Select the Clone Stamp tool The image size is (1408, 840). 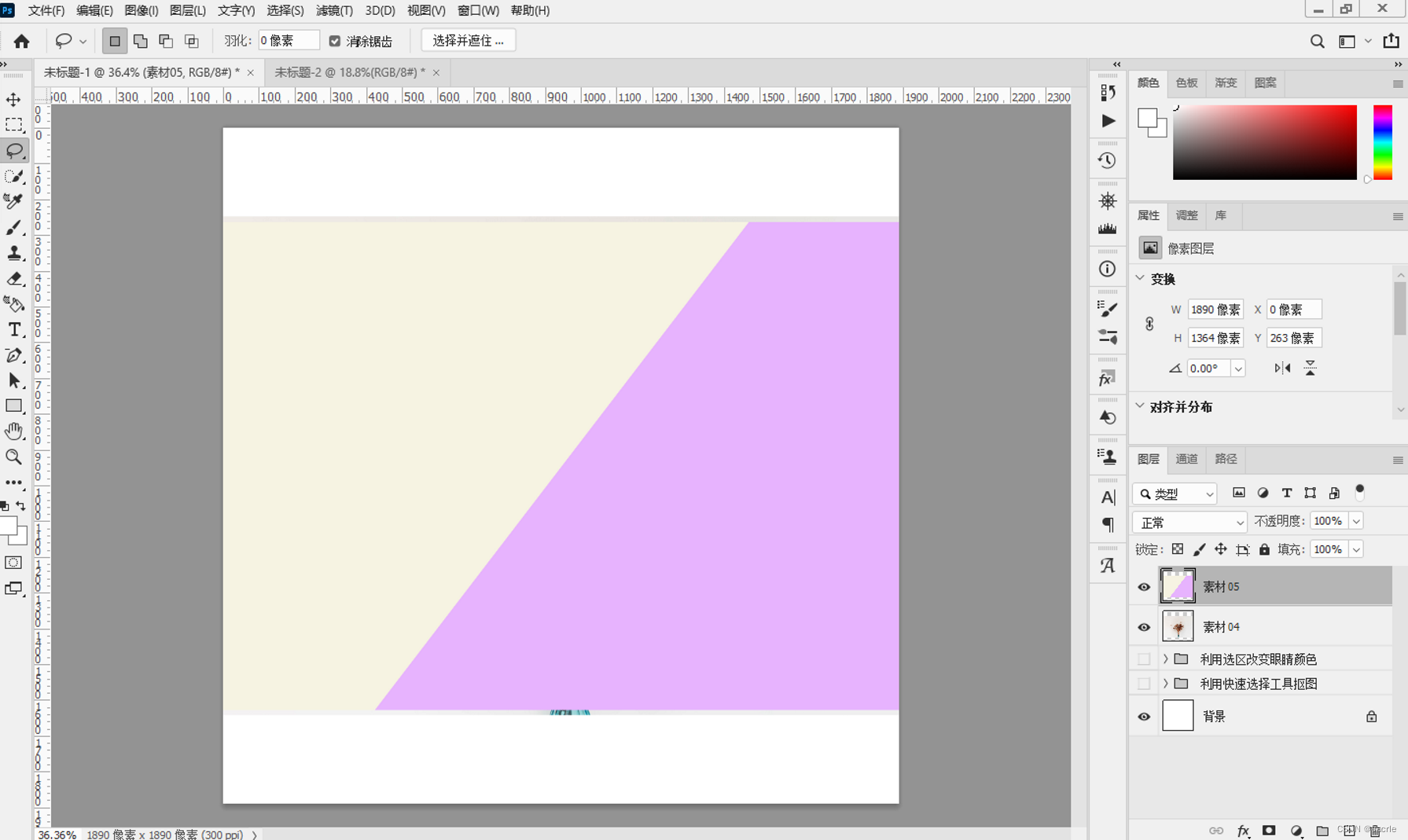click(x=13, y=253)
